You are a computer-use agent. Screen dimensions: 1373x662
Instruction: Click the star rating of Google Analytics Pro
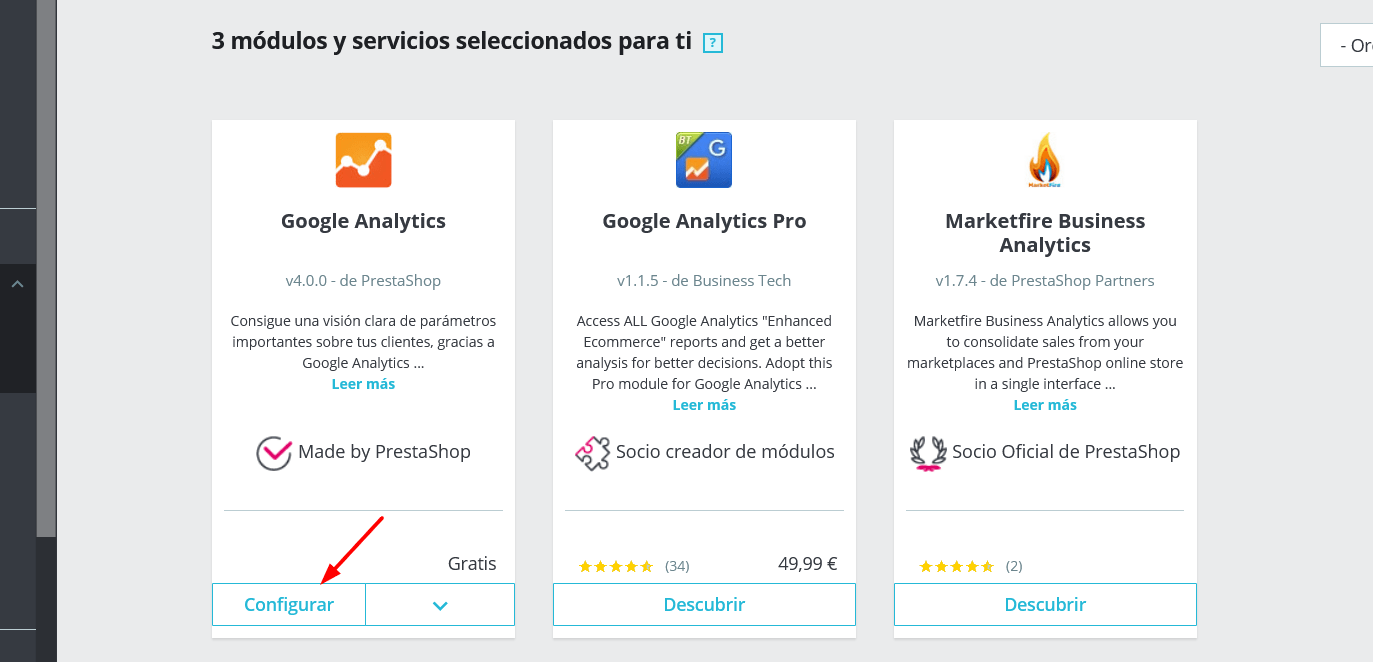point(616,567)
